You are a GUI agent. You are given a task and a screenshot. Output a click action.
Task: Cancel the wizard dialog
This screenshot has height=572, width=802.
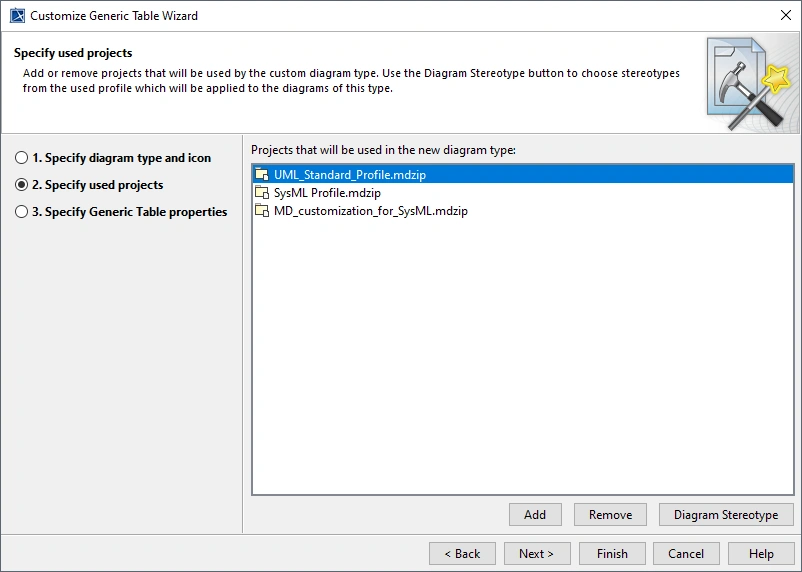(x=686, y=553)
